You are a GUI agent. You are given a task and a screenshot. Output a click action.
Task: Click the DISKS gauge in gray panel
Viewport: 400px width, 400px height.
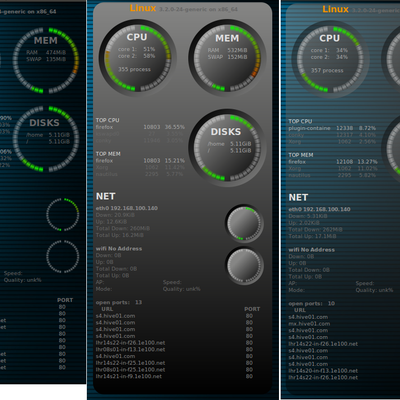pos(227,147)
